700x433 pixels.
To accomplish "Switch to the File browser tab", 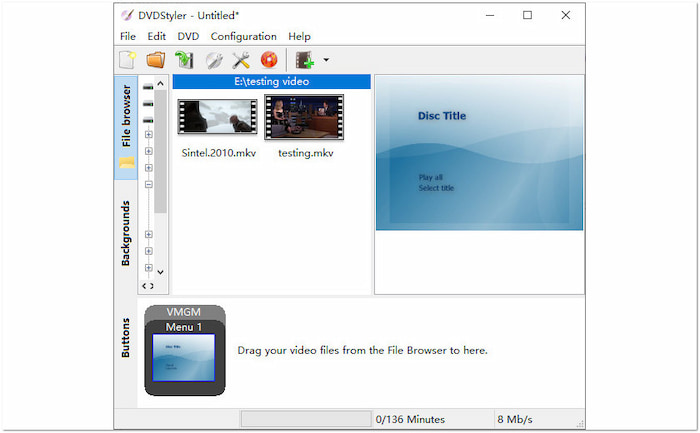I will tap(126, 127).
